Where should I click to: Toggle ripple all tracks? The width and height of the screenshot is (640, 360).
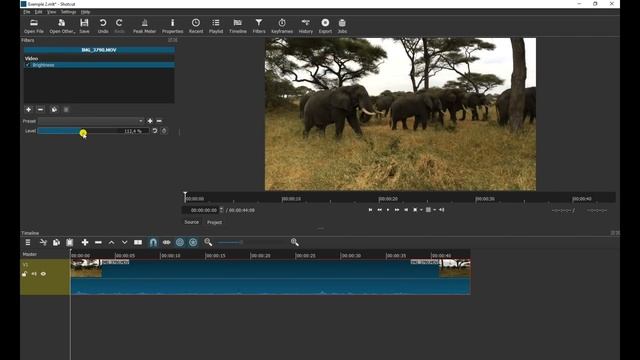193,242
